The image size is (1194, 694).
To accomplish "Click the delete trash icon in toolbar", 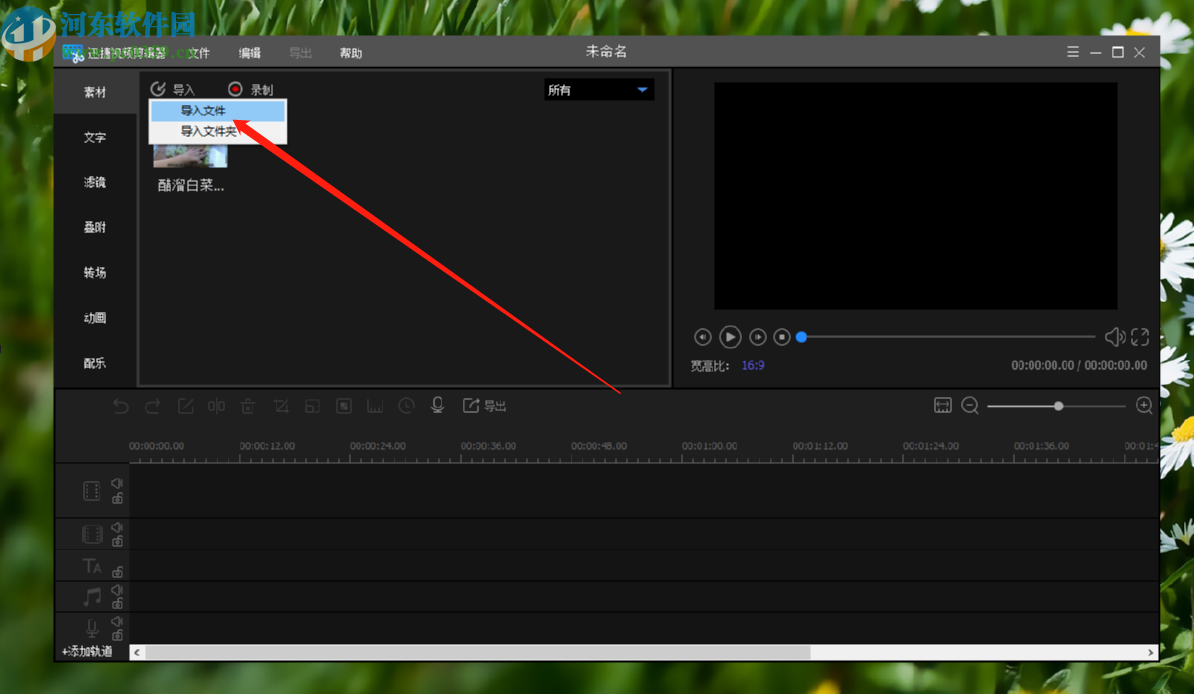I will click(x=248, y=406).
